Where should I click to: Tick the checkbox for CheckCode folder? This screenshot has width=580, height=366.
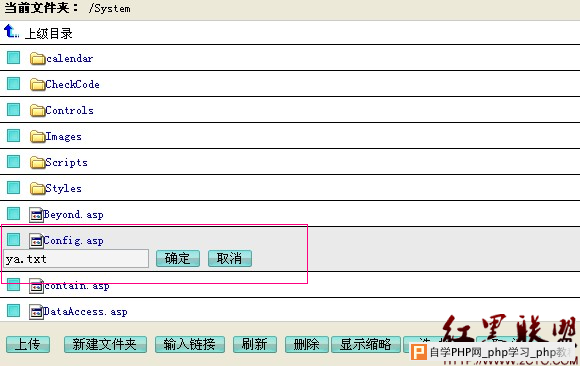tap(14, 83)
